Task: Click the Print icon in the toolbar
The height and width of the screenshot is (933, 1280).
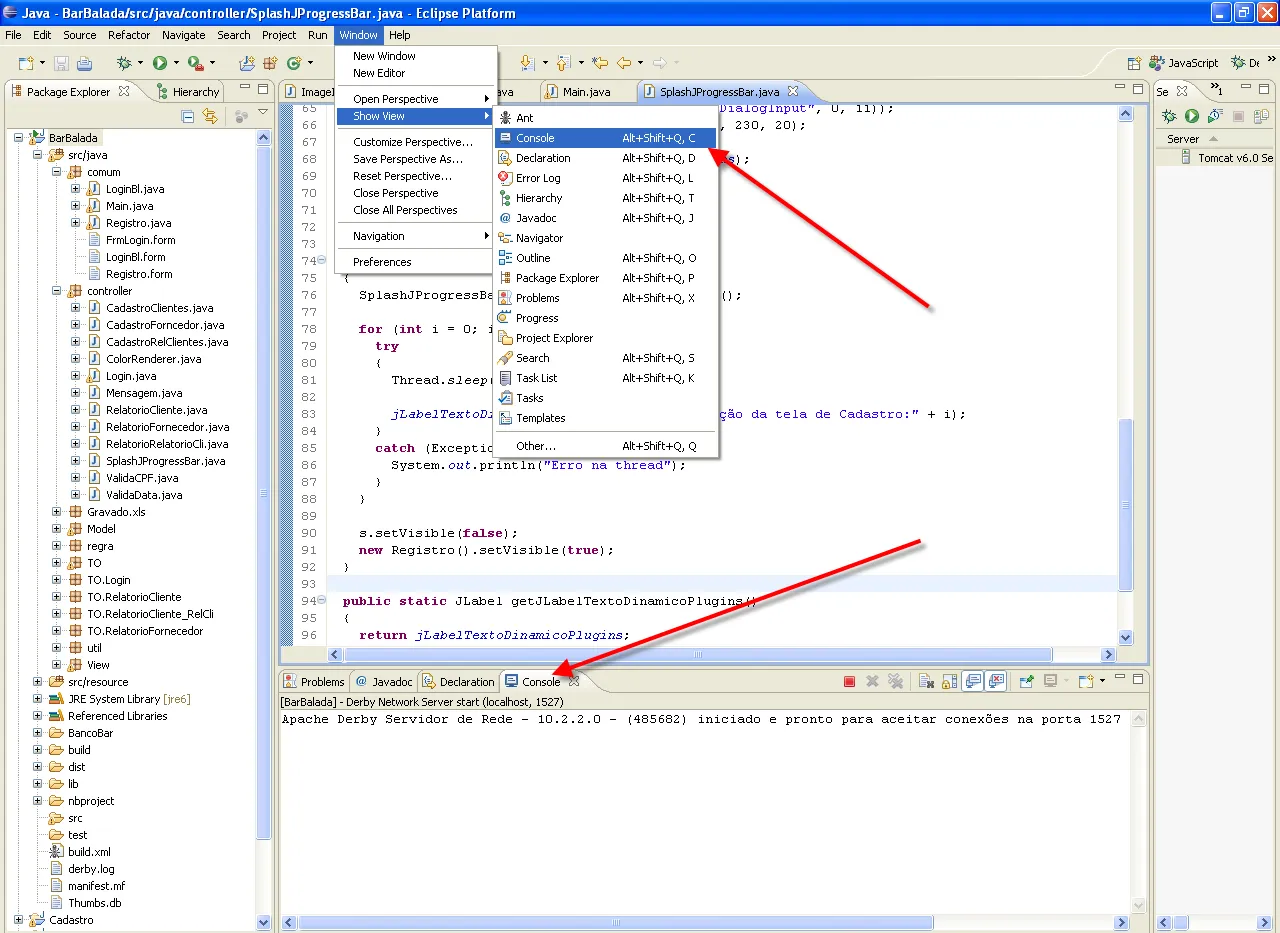Action: [x=85, y=63]
